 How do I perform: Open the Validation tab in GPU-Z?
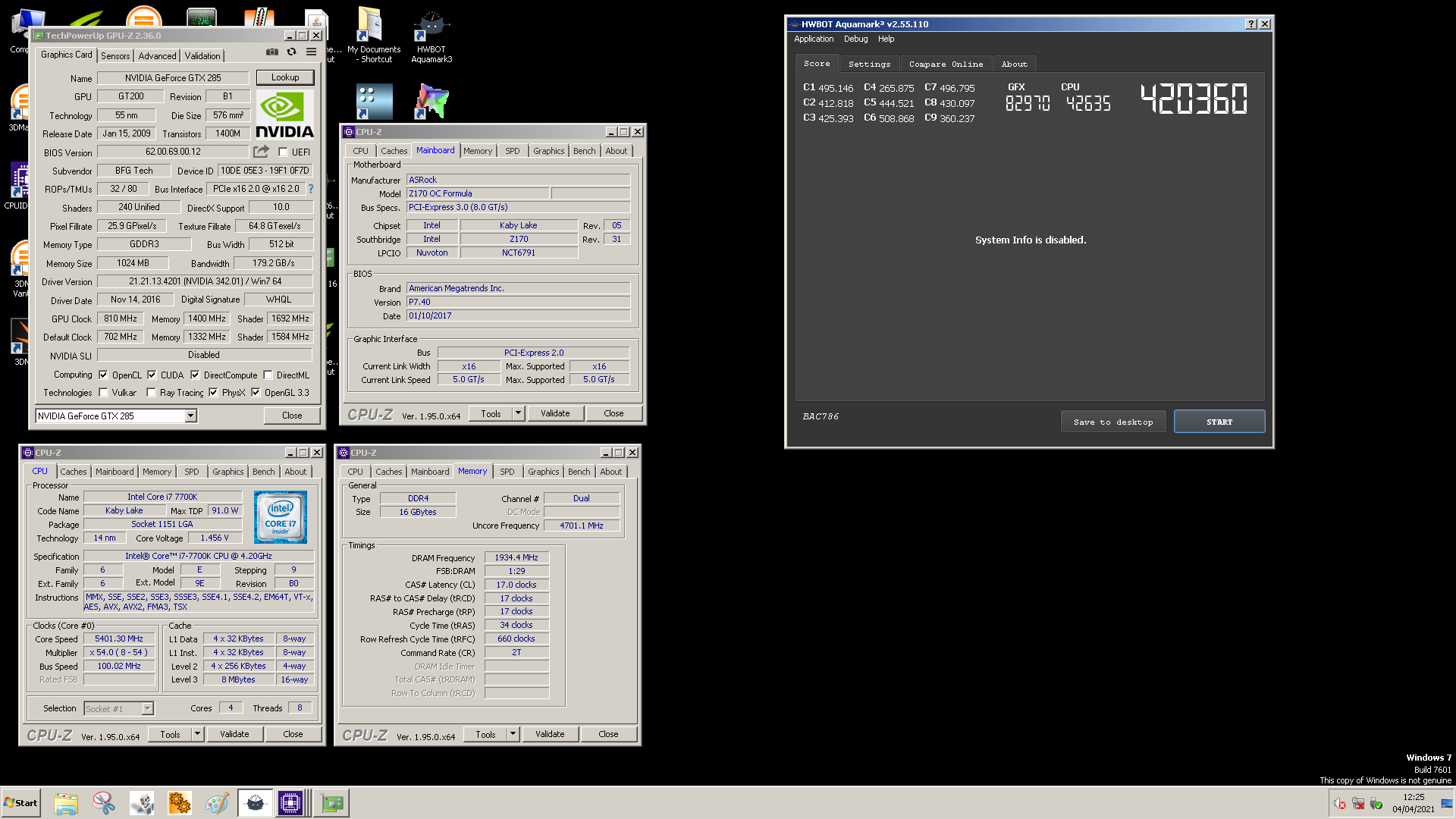202,56
